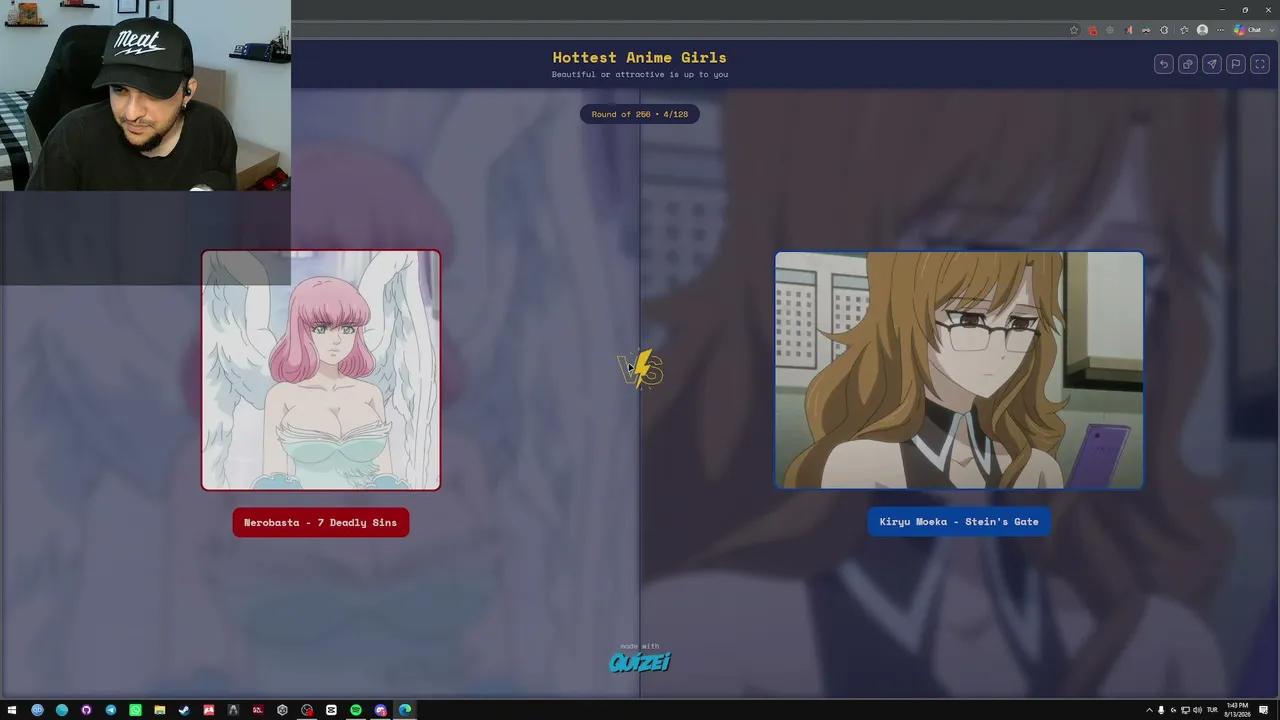Choose the Nerobasta - 7 Deadly Sins label
Image resolution: width=1280 pixels, height=720 pixels.
pyautogui.click(x=321, y=522)
